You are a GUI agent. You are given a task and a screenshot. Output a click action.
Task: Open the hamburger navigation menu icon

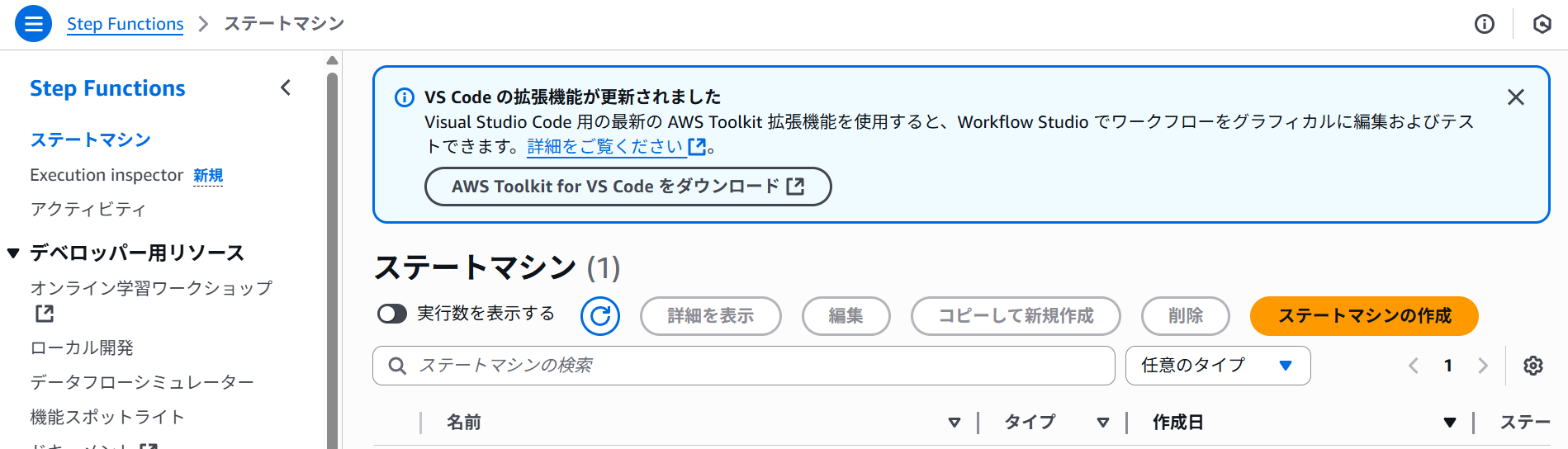coord(34,24)
